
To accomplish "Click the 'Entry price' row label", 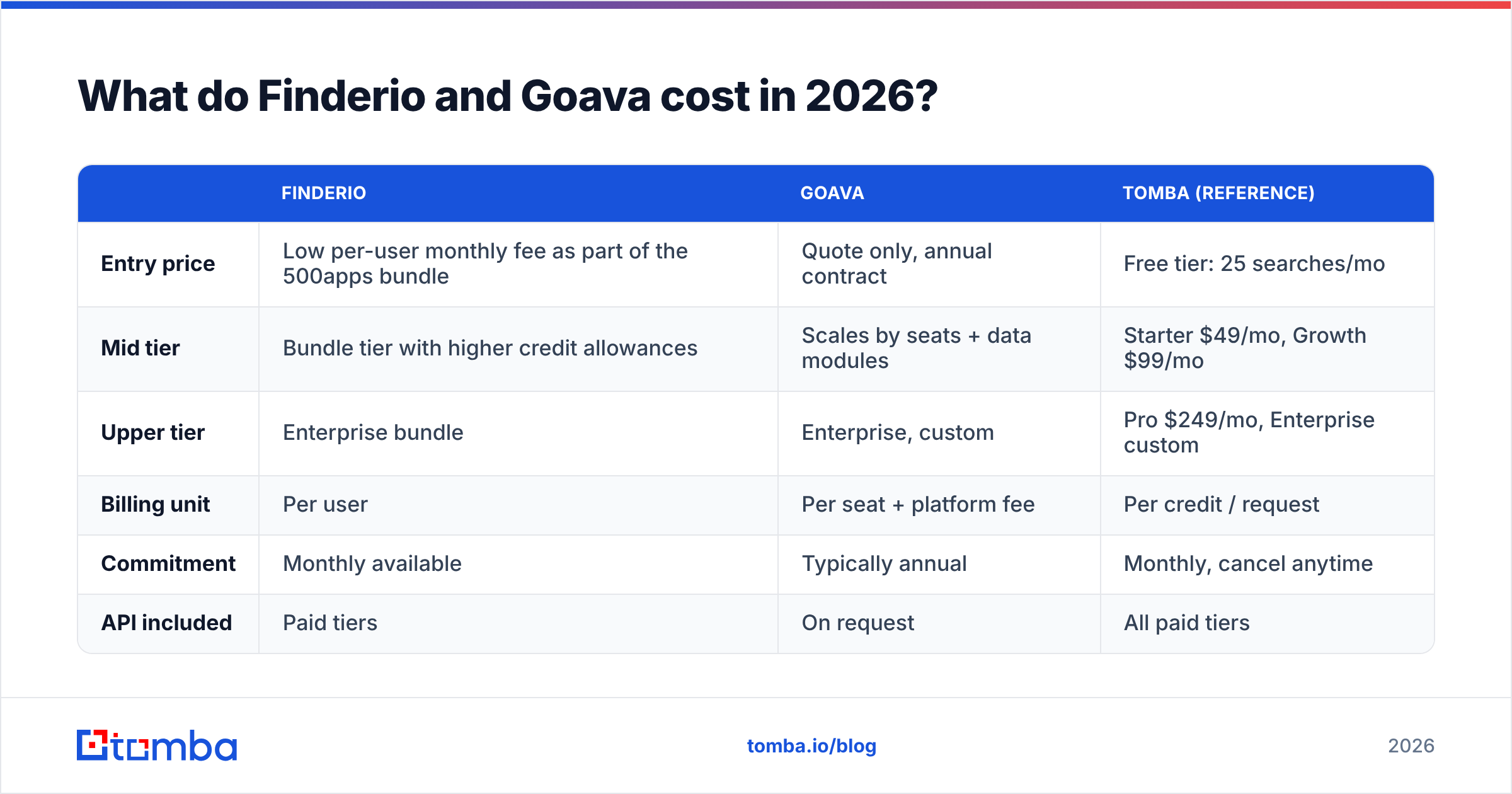I will click(158, 263).
